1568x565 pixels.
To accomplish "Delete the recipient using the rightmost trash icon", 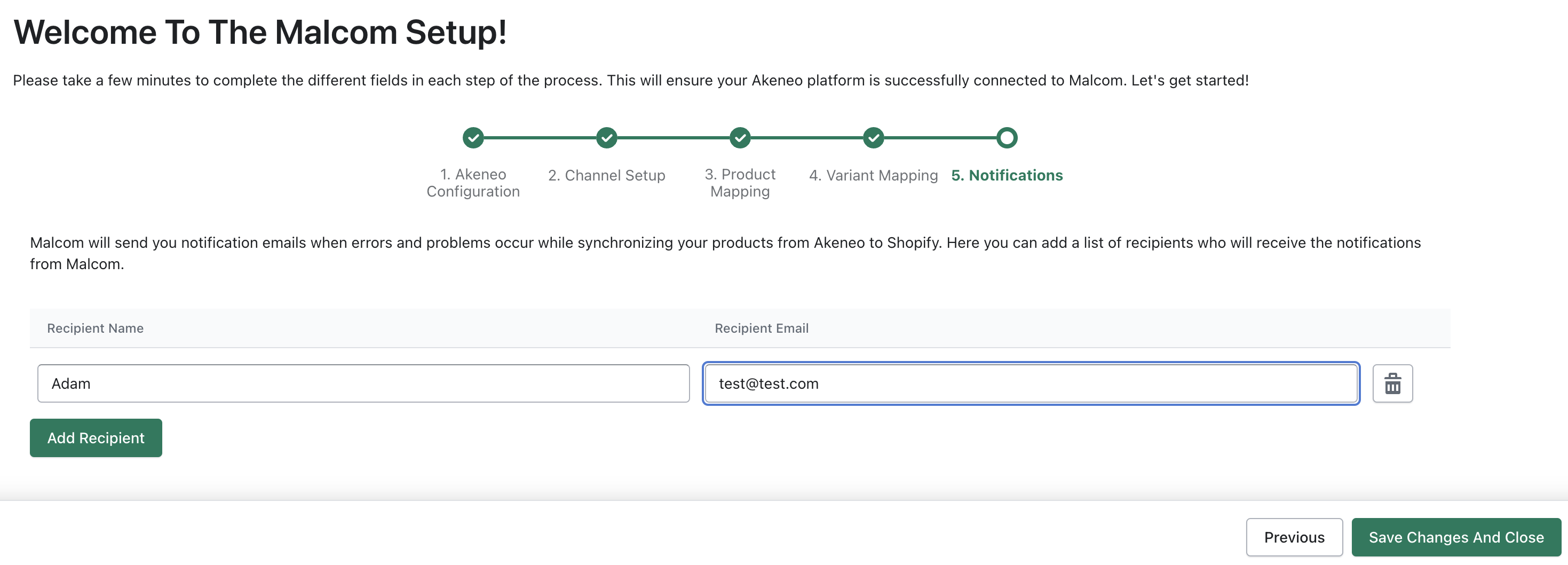I will pos(1393,383).
